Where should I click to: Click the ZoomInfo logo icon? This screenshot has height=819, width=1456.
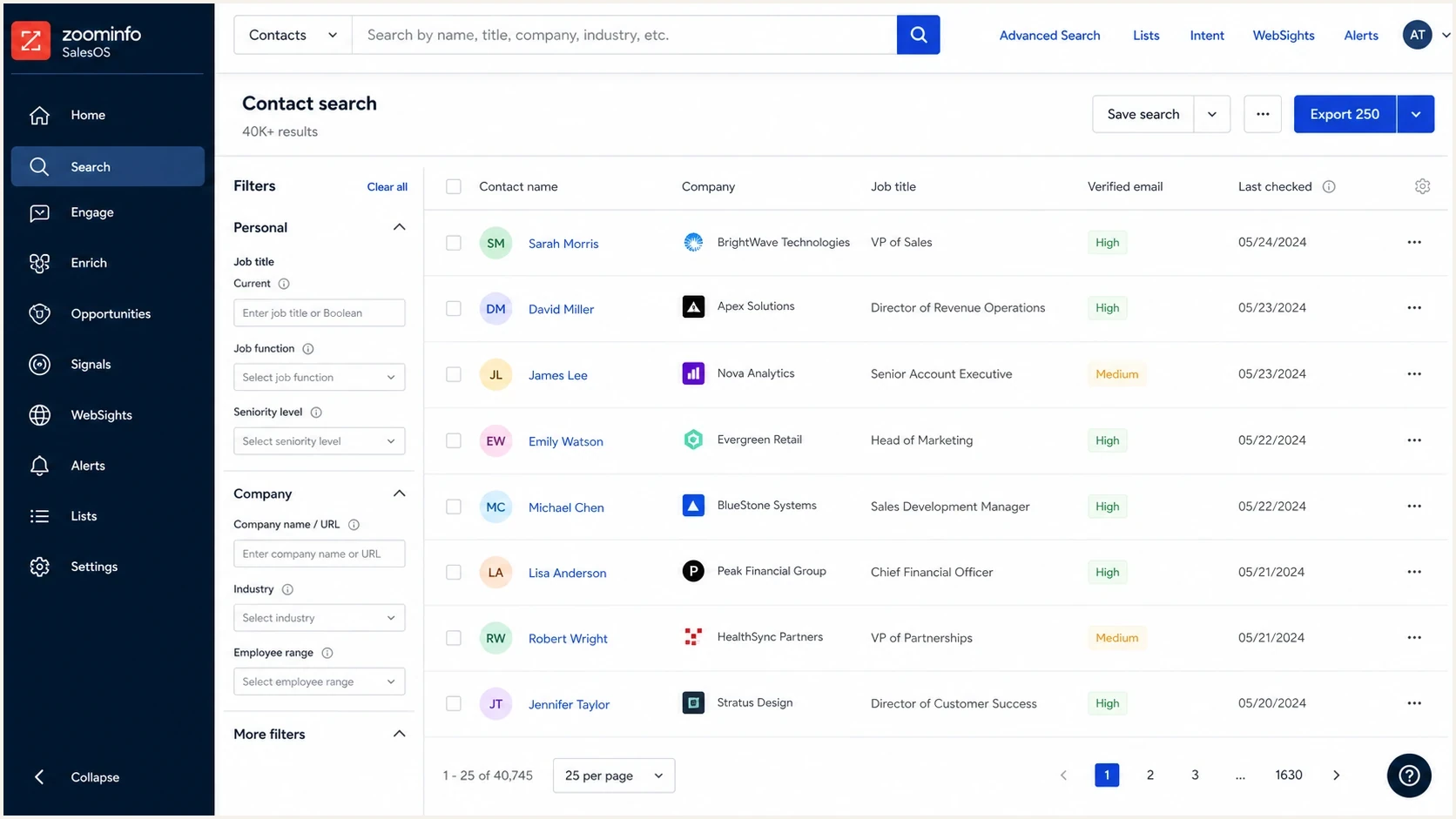[x=31, y=40]
